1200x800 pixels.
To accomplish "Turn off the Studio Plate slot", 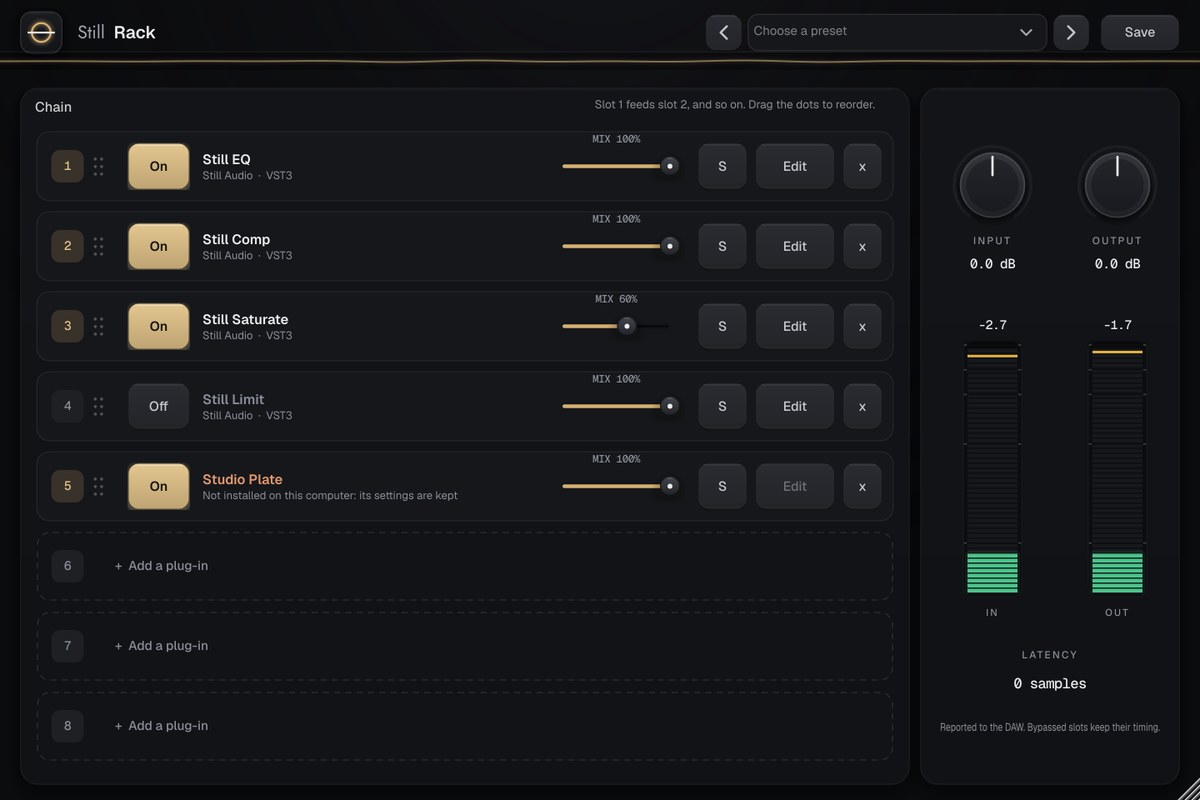I will pos(158,486).
